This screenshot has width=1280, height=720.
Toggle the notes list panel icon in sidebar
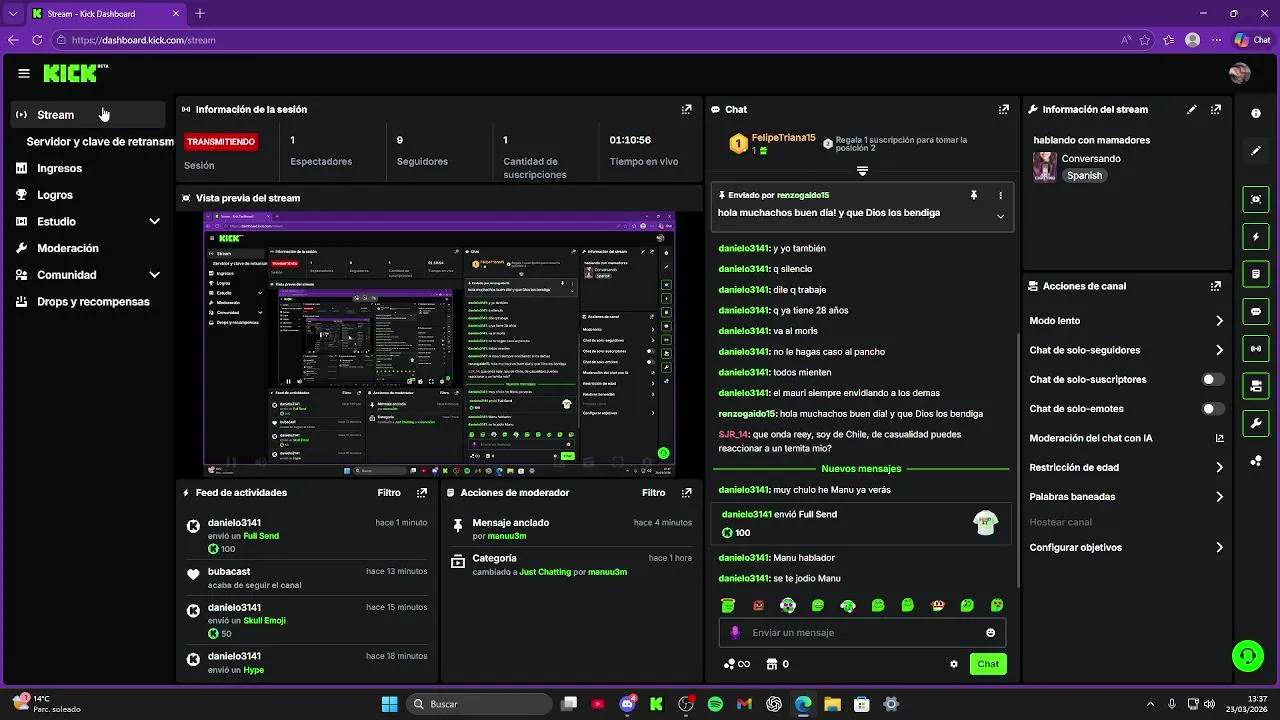[x=1256, y=274]
